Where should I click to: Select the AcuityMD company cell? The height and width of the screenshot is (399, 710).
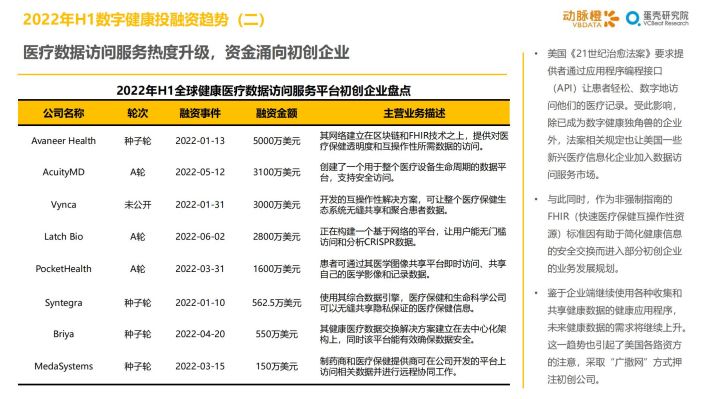tap(63, 172)
